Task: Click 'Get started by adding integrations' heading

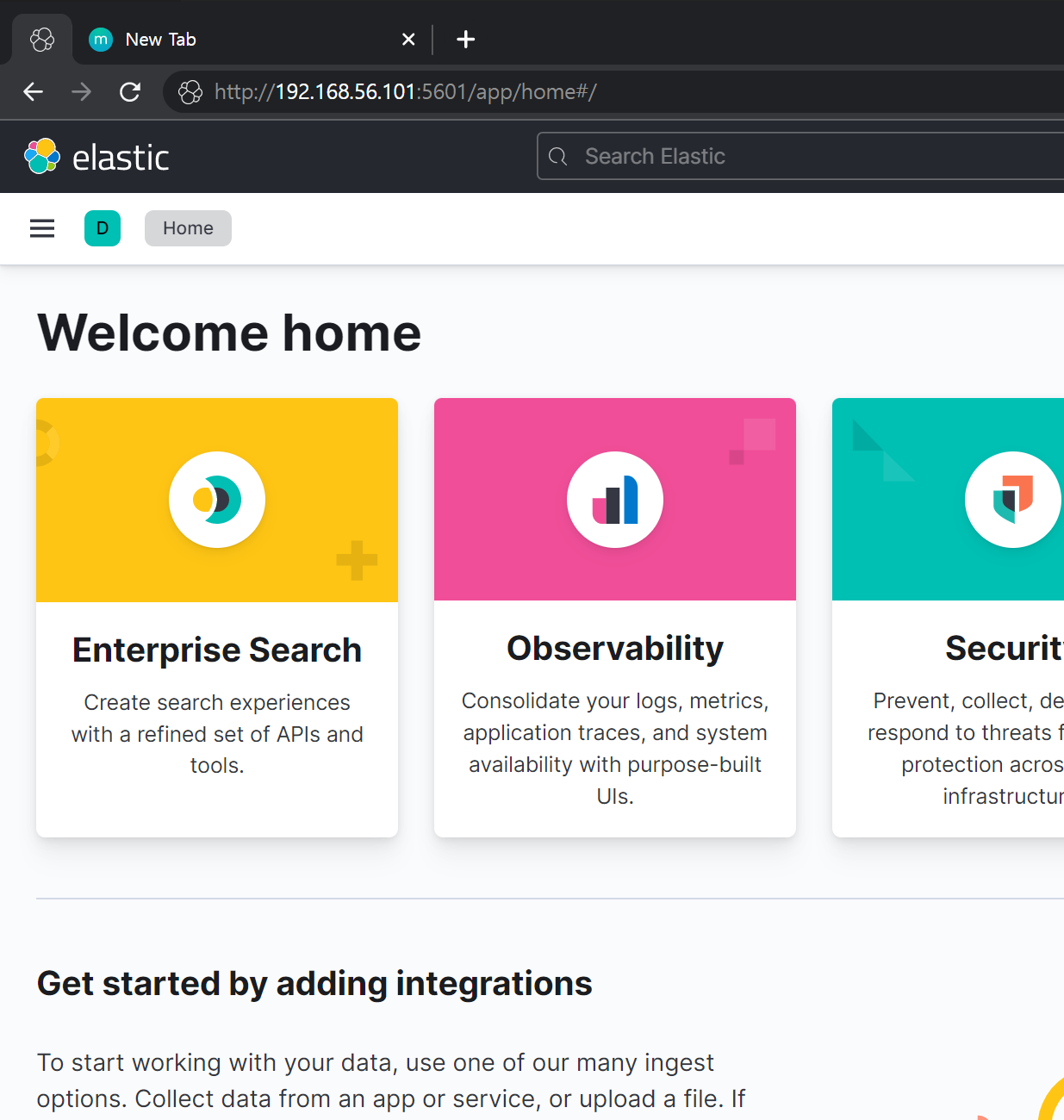Action: click(314, 983)
